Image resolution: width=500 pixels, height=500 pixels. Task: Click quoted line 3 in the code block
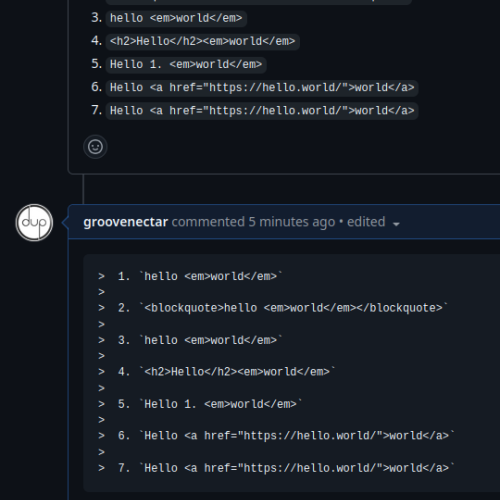click(190, 340)
